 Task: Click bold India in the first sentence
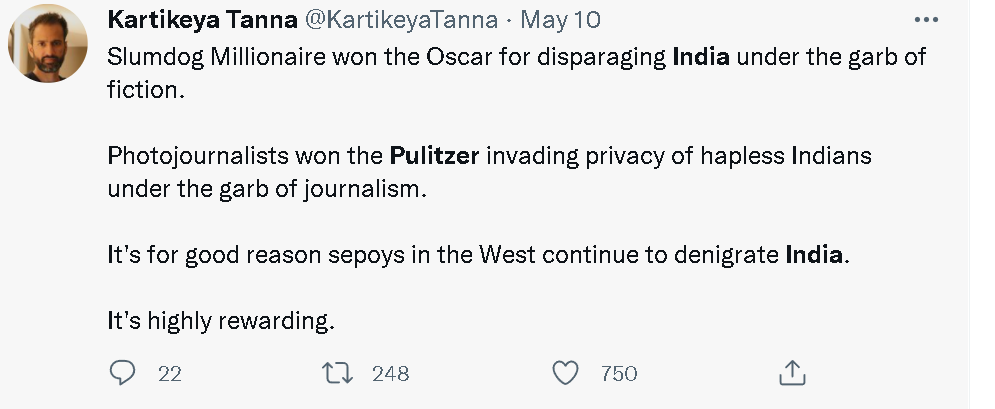701,57
